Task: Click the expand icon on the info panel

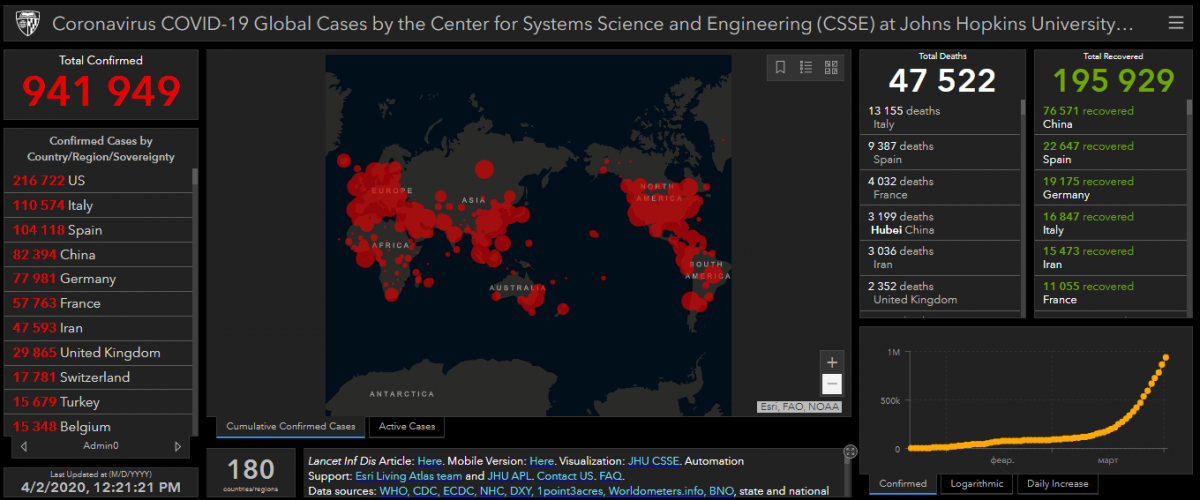Action: [850, 452]
